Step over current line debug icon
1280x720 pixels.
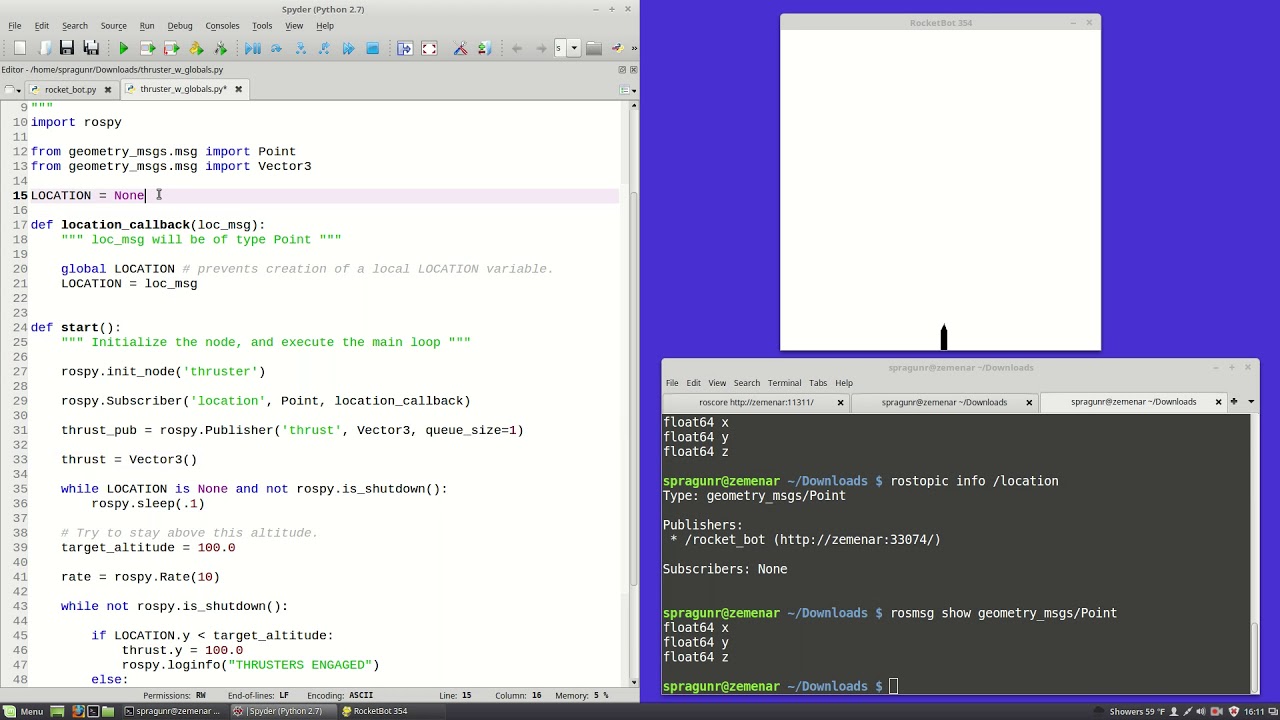click(276, 48)
